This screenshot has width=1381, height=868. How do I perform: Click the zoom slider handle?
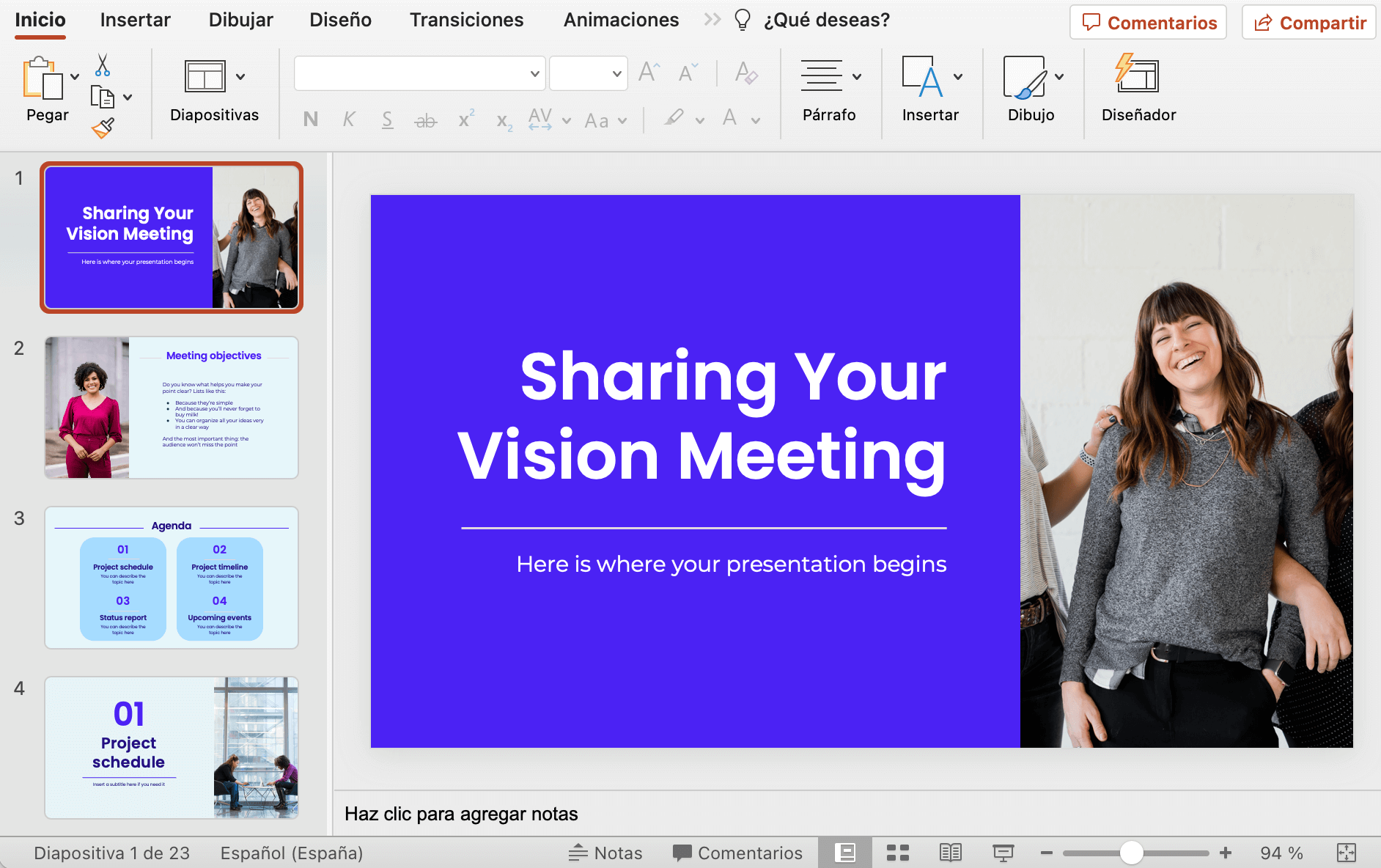pos(1132,853)
